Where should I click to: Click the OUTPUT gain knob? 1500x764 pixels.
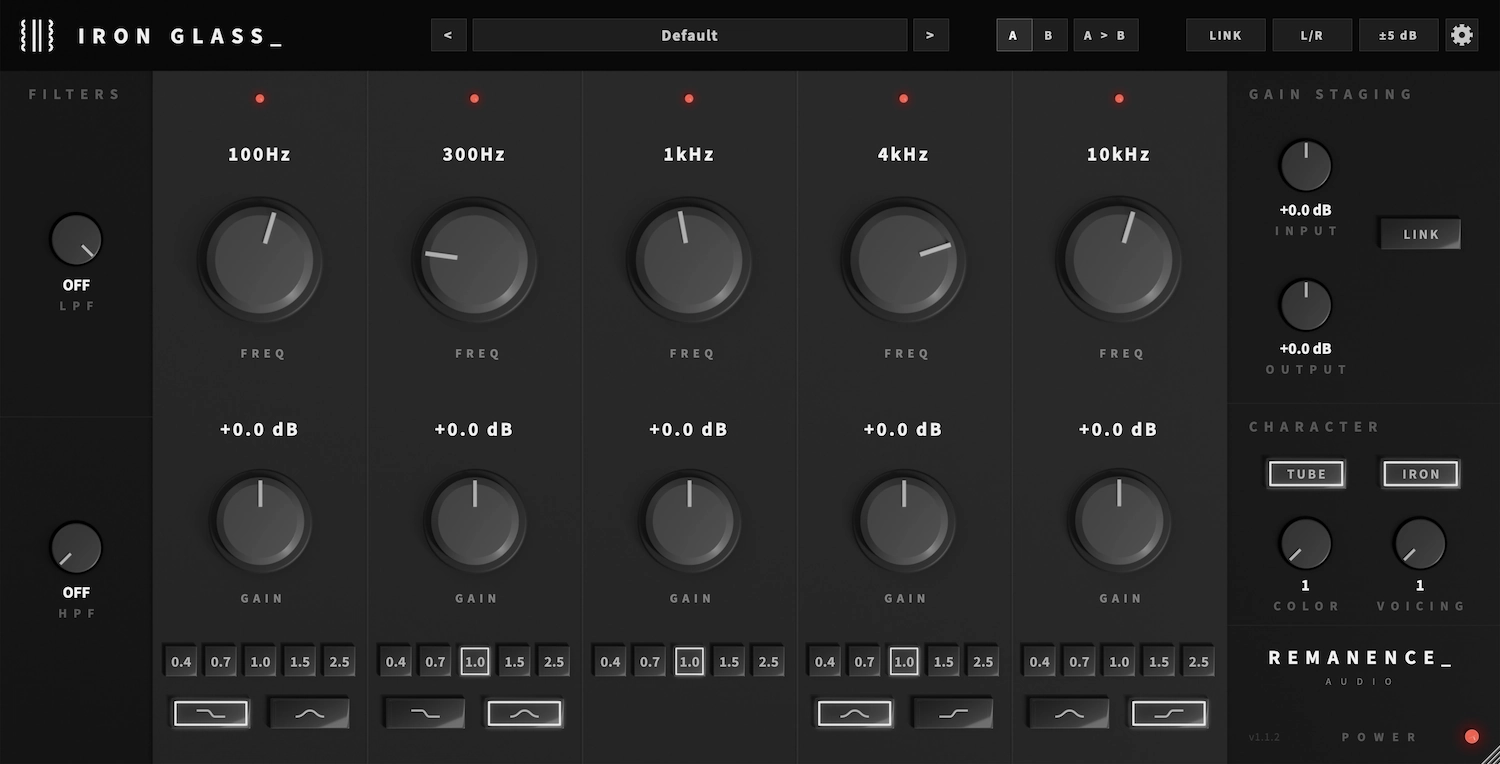coord(1306,305)
